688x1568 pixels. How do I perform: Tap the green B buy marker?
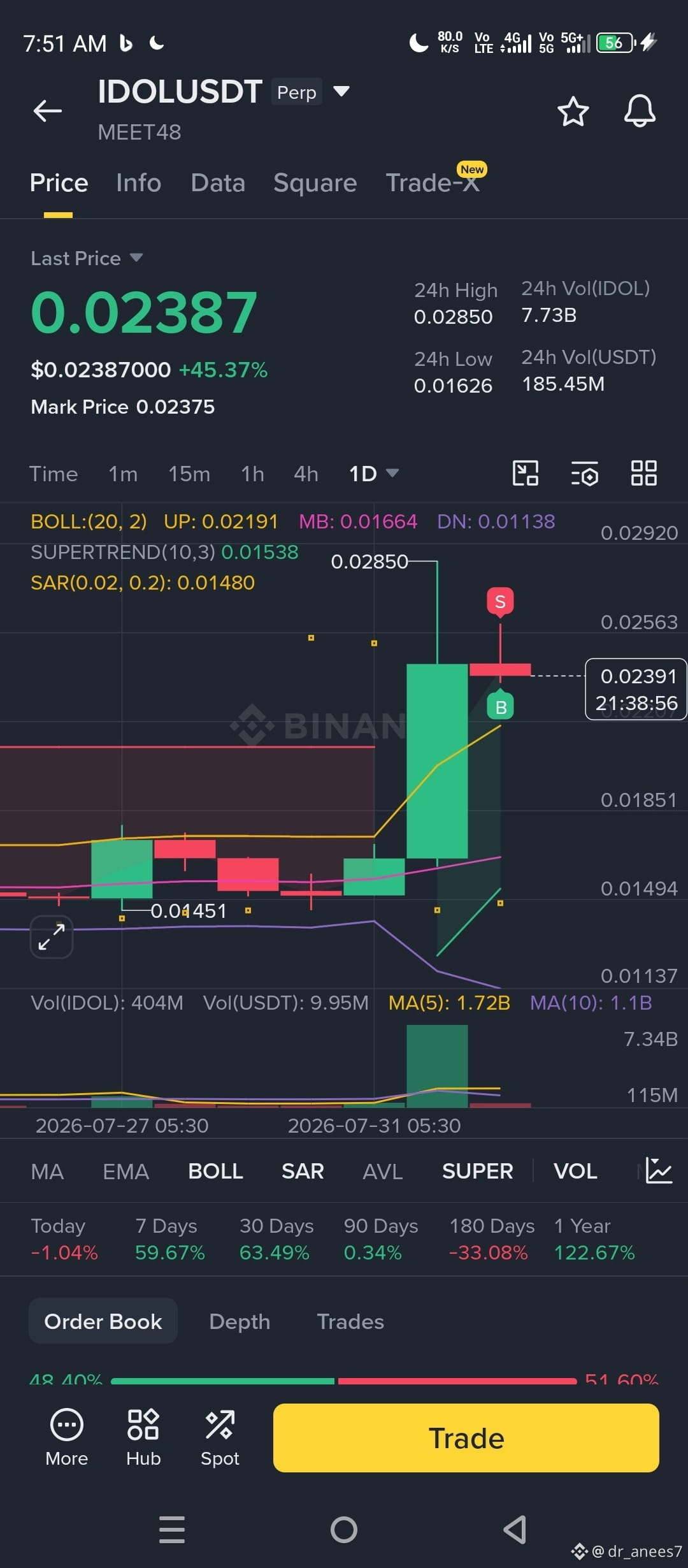coord(501,706)
